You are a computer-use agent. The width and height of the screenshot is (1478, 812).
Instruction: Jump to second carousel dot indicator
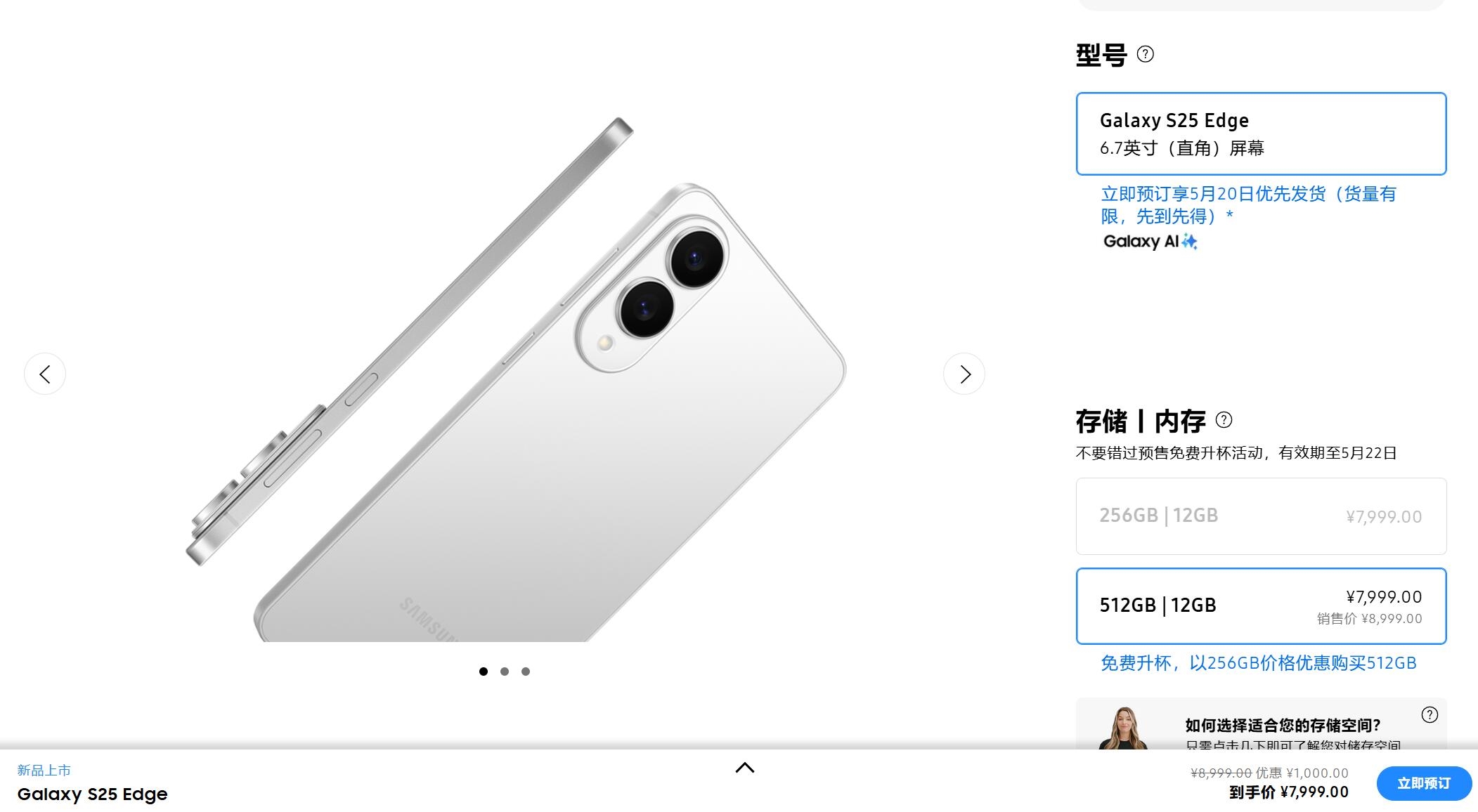coord(505,672)
